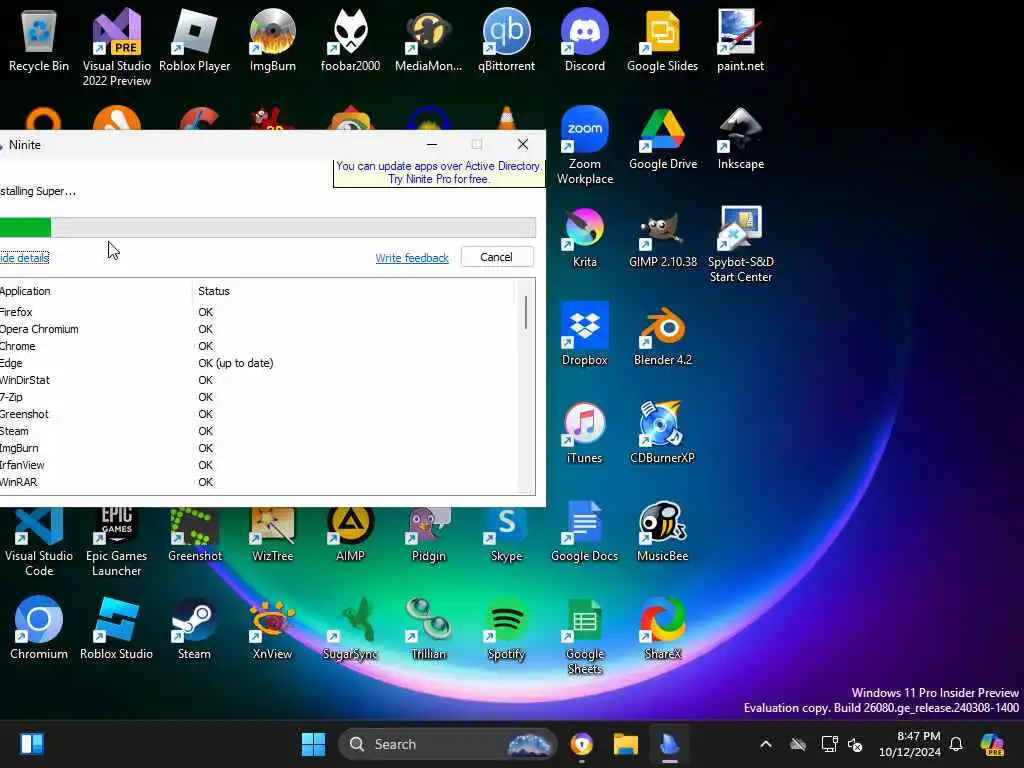Launch Epic Games Launcher icon
Screen dimensions: 1024x768
point(116,542)
